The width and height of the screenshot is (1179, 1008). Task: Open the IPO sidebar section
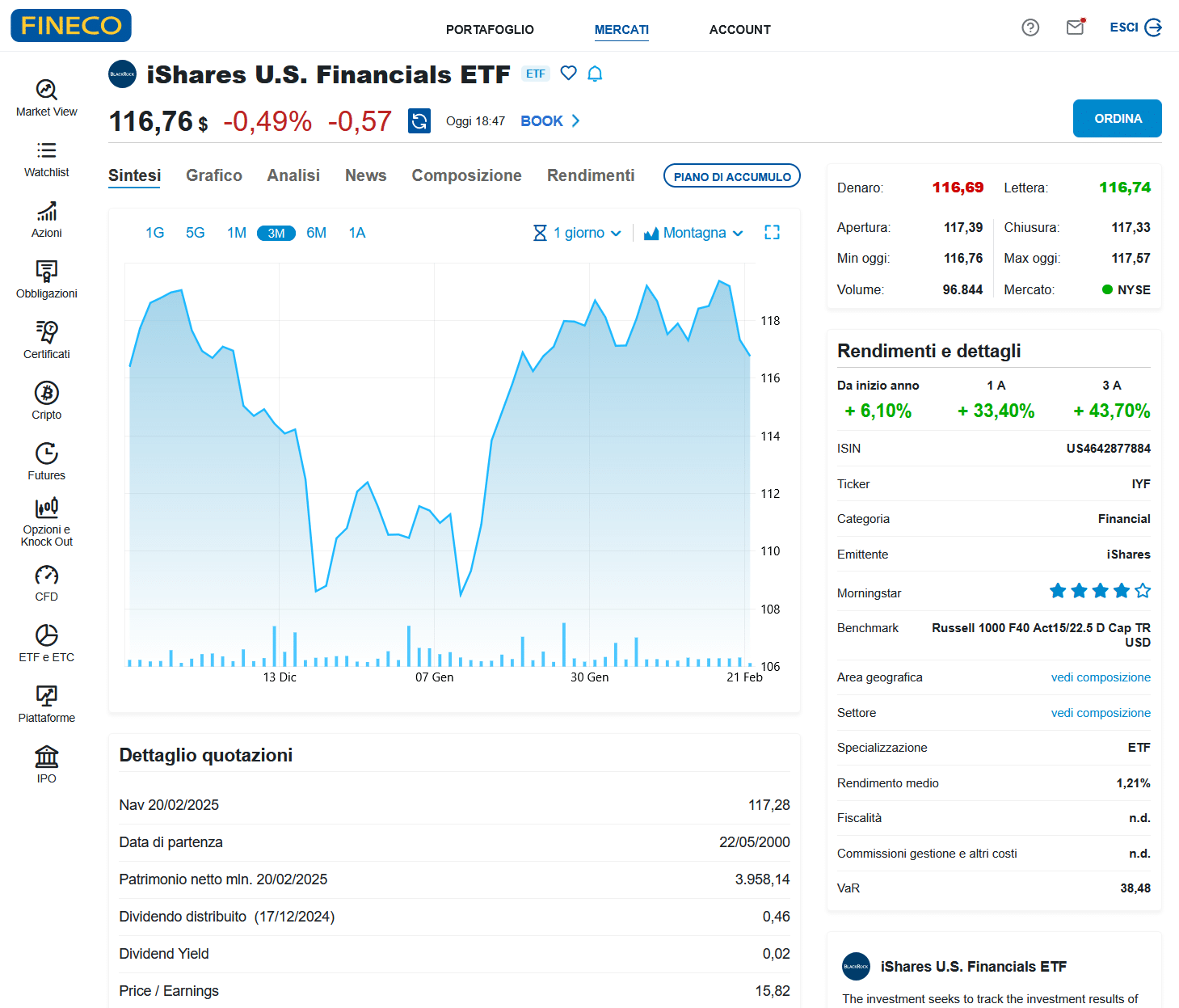(47, 765)
